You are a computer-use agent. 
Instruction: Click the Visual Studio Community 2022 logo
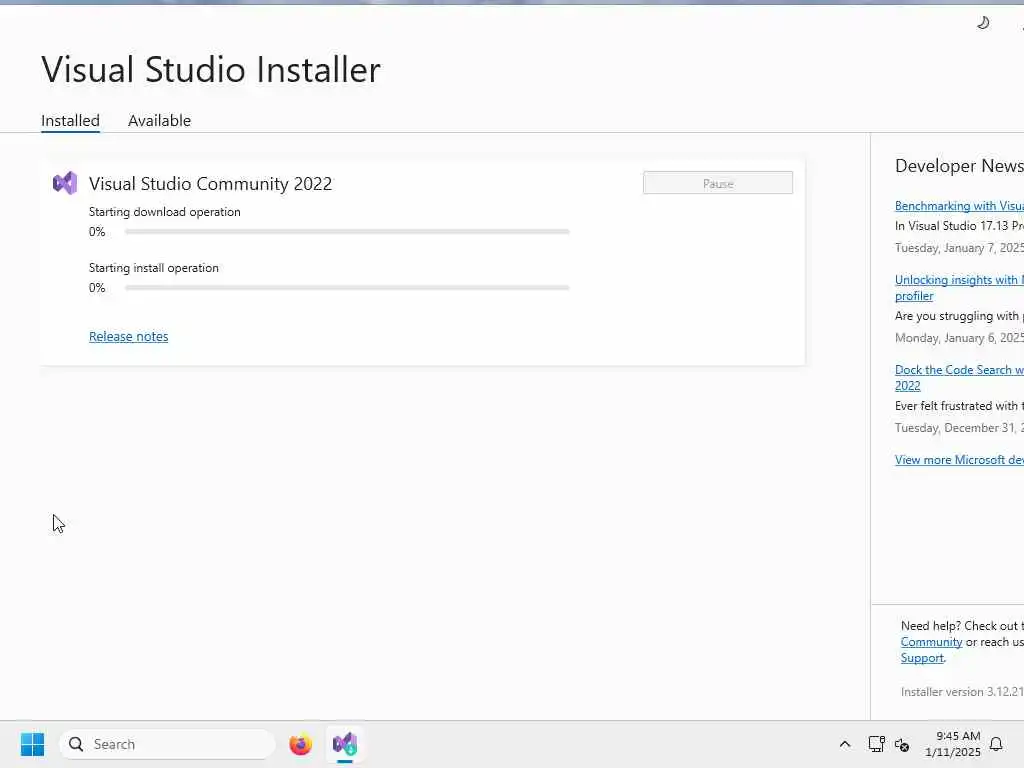click(65, 184)
